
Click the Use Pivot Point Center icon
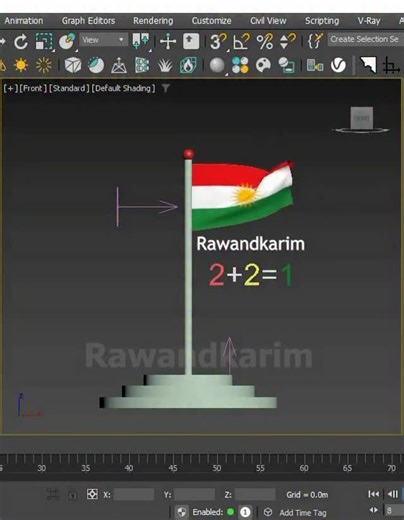141,41
